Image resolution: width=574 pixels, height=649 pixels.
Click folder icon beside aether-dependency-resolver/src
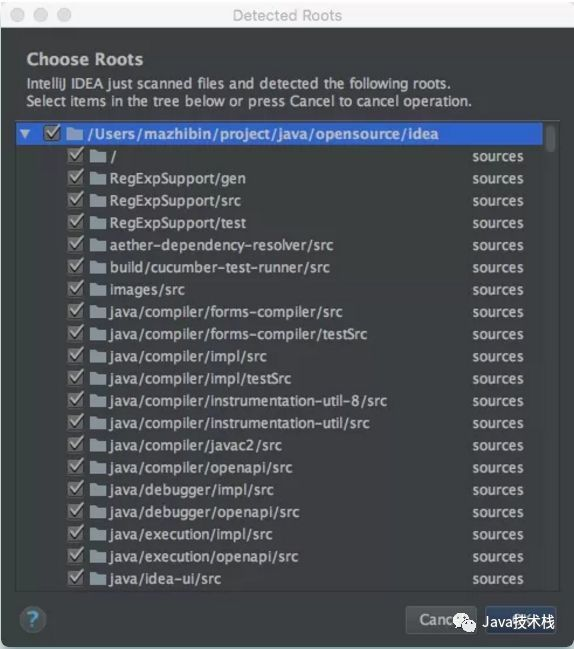pyautogui.click(x=98, y=245)
